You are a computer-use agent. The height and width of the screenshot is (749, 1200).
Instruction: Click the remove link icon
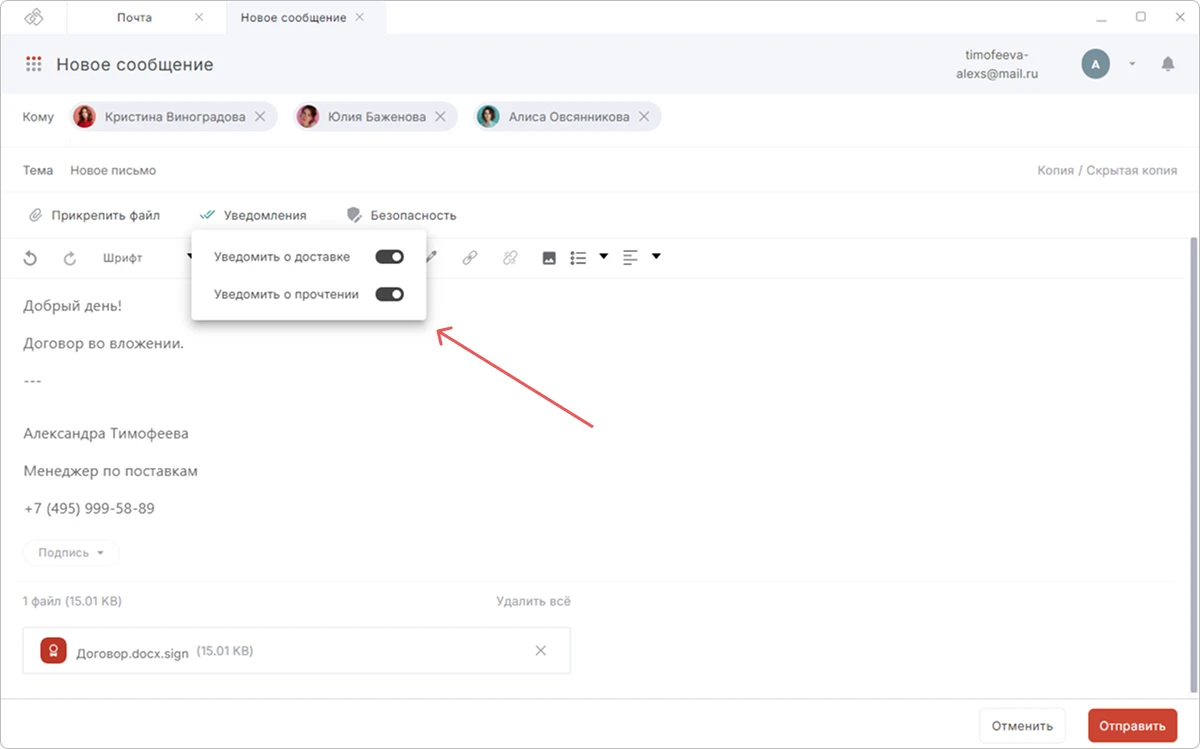point(509,258)
